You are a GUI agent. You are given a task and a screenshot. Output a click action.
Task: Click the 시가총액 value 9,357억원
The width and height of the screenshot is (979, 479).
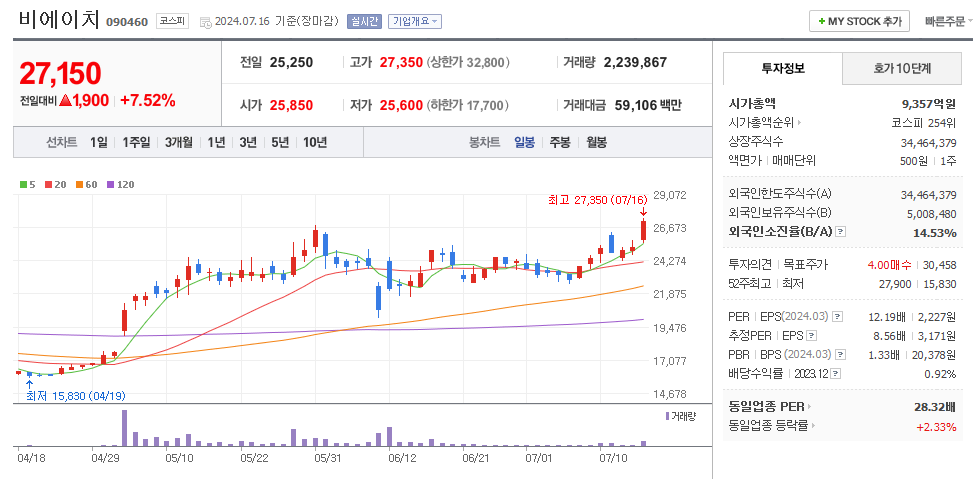[929, 104]
